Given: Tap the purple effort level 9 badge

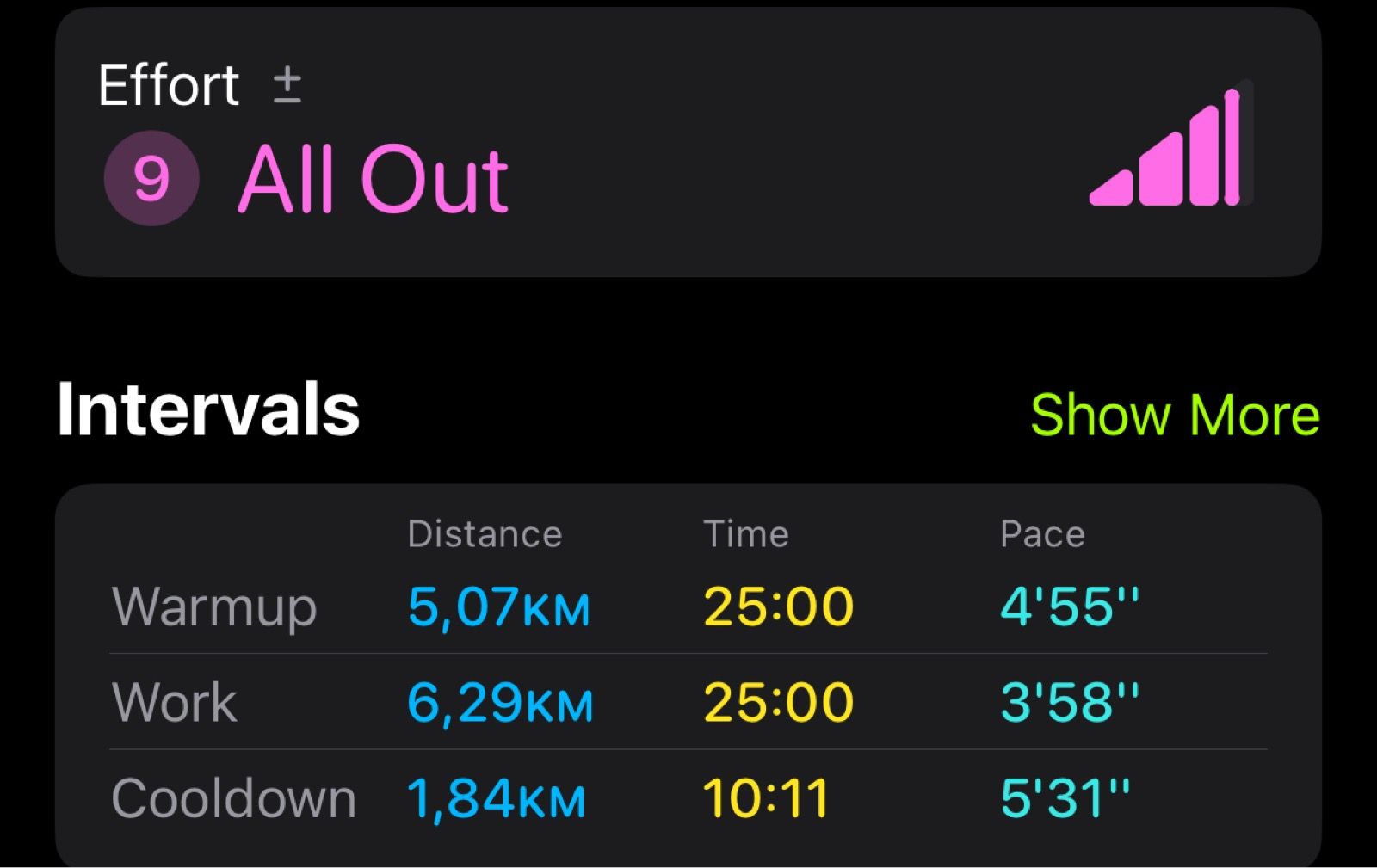Looking at the screenshot, I should [151, 178].
